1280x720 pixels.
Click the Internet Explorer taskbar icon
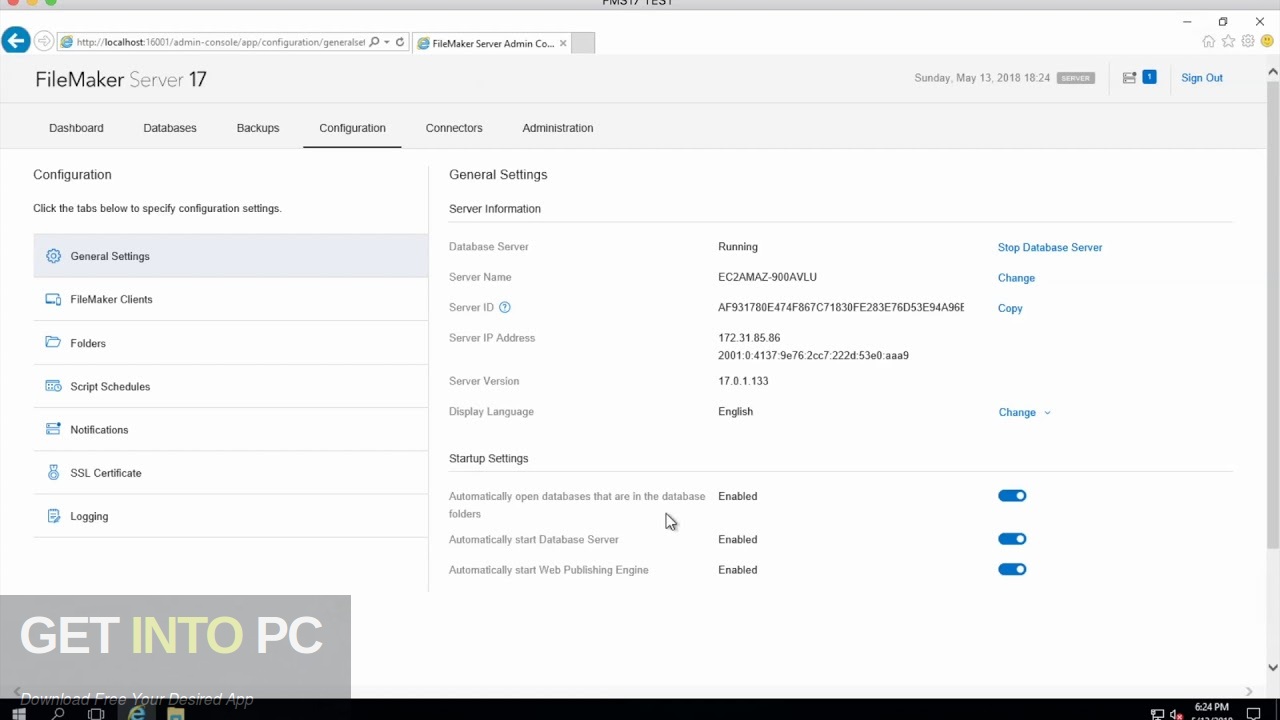(137, 713)
